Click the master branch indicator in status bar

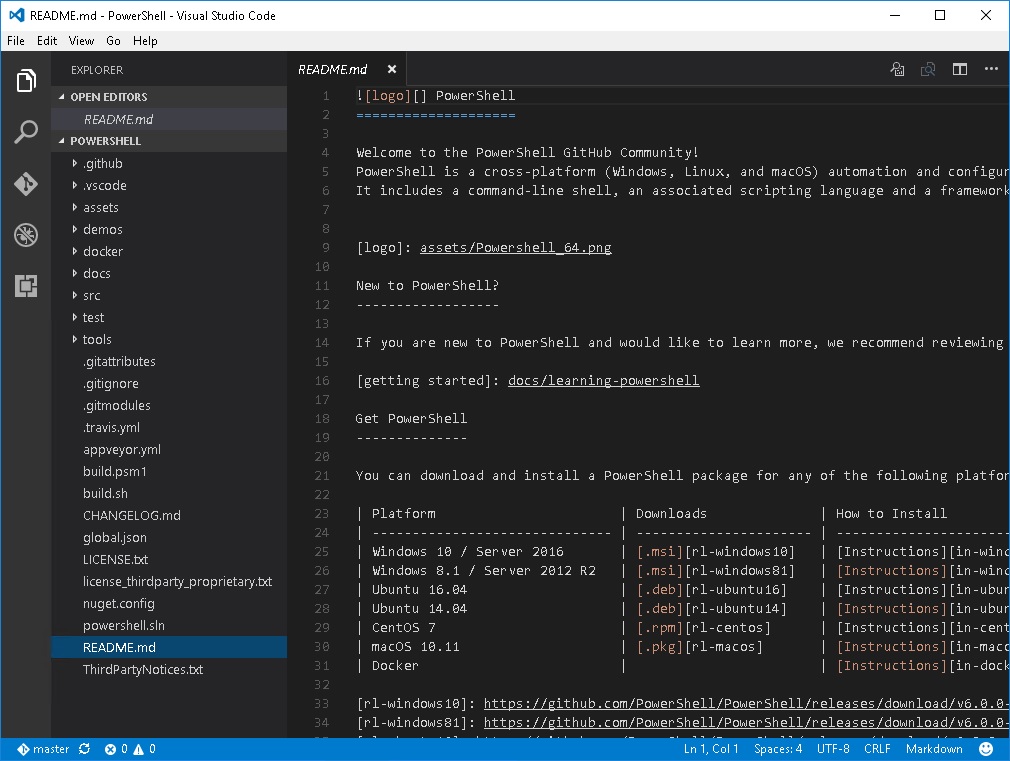coord(43,749)
